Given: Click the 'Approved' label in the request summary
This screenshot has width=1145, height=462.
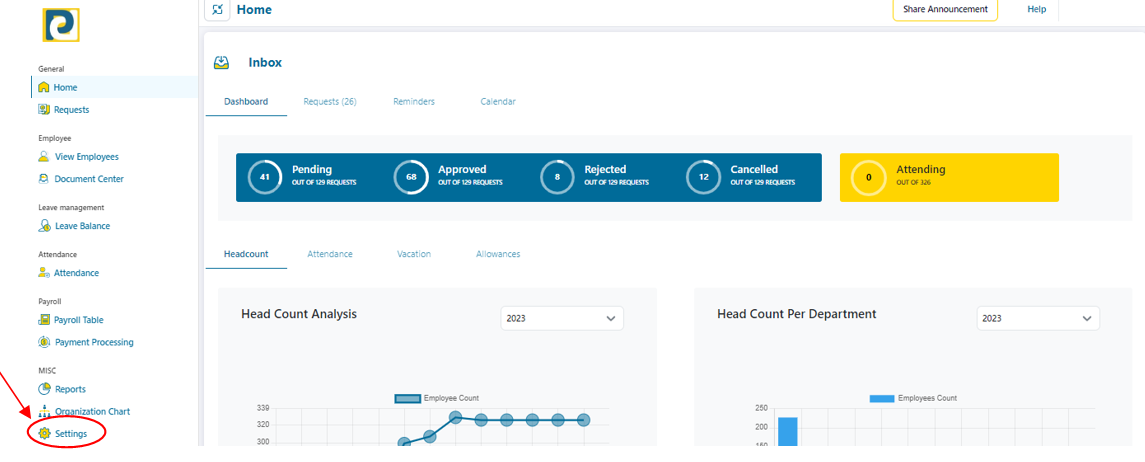Looking at the screenshot, I should pos(462,169).
